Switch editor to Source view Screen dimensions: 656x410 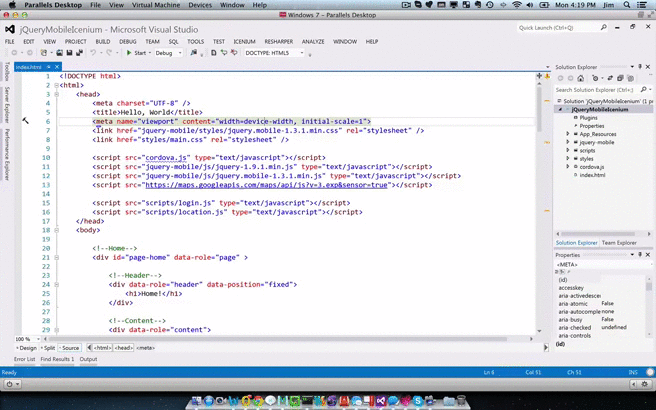coord(69,348)
